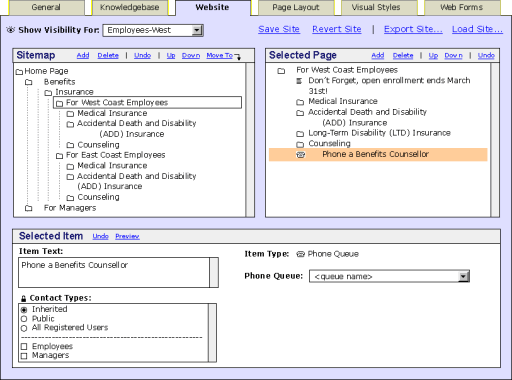This screenshot has height=380, width=512.
Task: Switch to the Web Forms tab
Action: [461, 8]
